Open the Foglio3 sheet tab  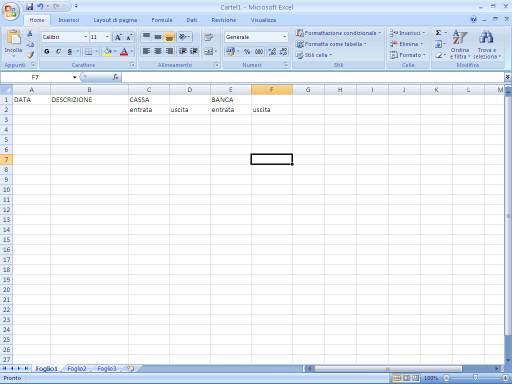(107, 368)
